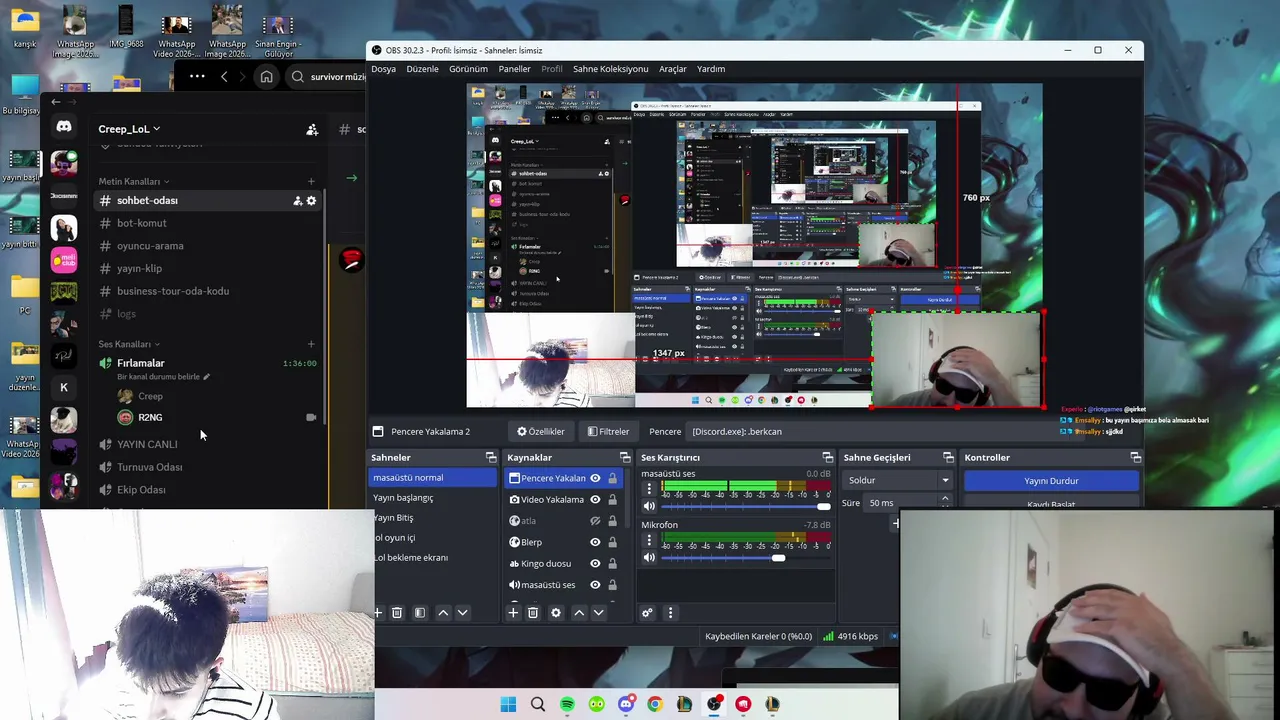
Task: Open scene filters icon in Sahneler panel
Action: [420, 613]
